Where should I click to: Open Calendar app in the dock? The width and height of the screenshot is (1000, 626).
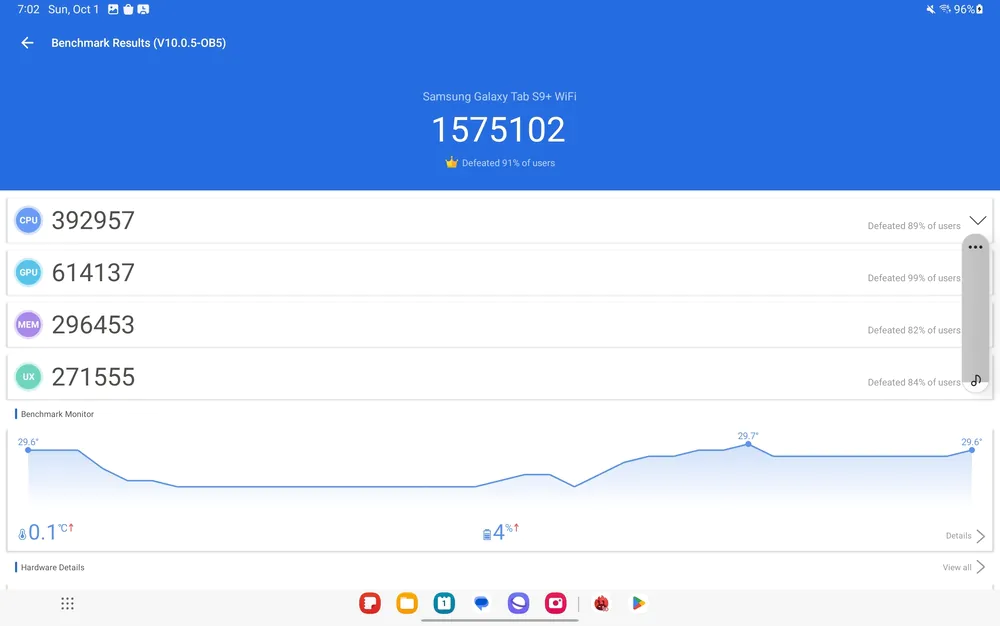pyautogui.click(x=444, y=603)
